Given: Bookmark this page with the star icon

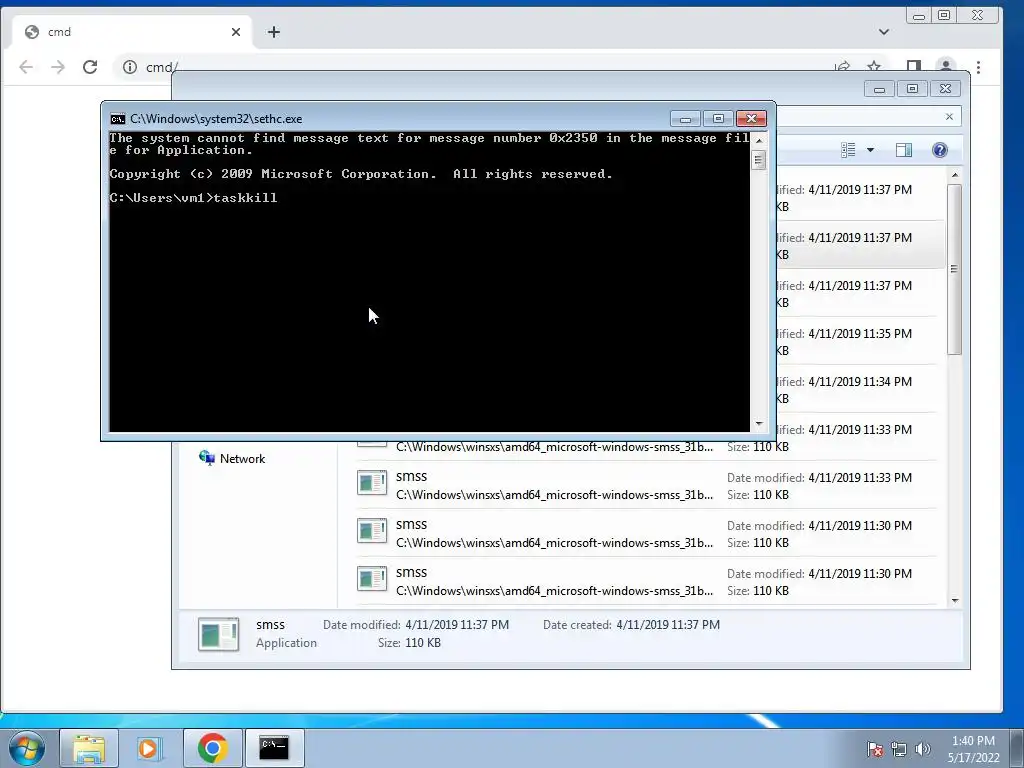Looking at the screenshot, I should click(874, 66).
